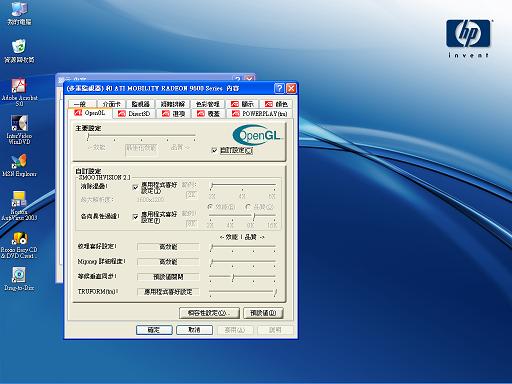This screenshot has width=512, height=384.
Task: Select the OpenGL tab
Action: 90,113
